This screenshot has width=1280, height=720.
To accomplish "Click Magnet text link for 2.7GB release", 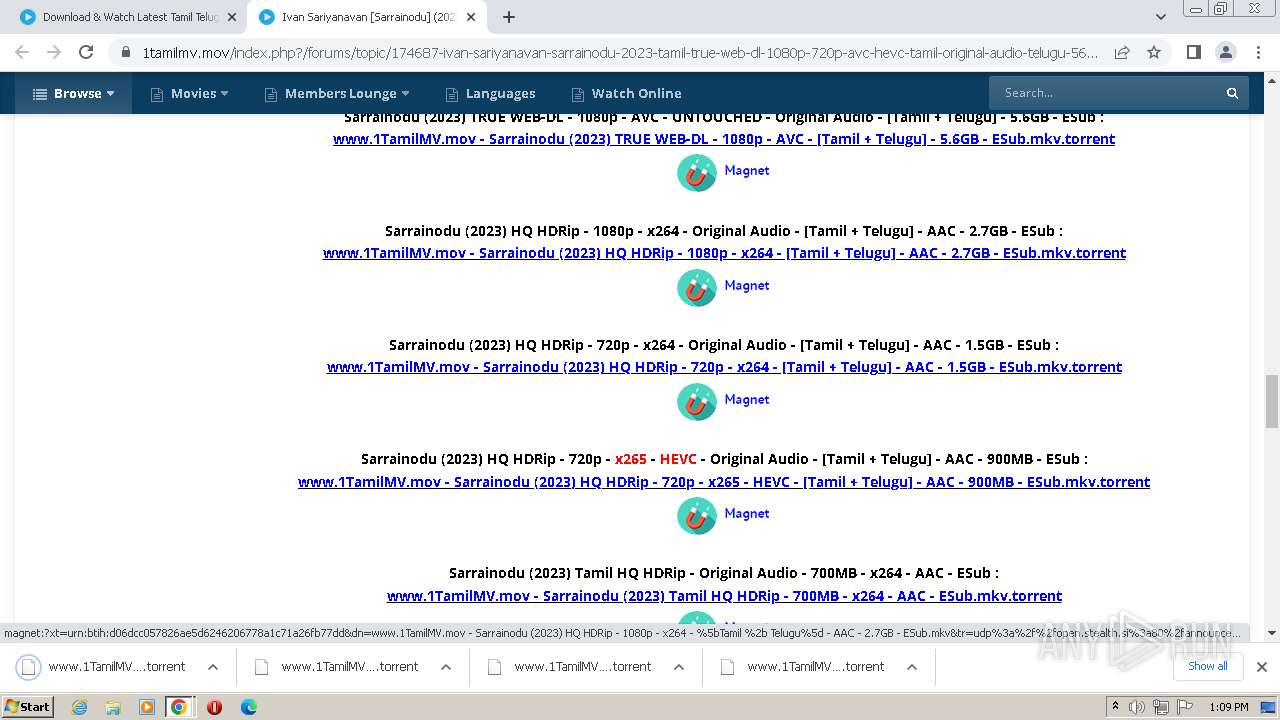I will [747, 285].
